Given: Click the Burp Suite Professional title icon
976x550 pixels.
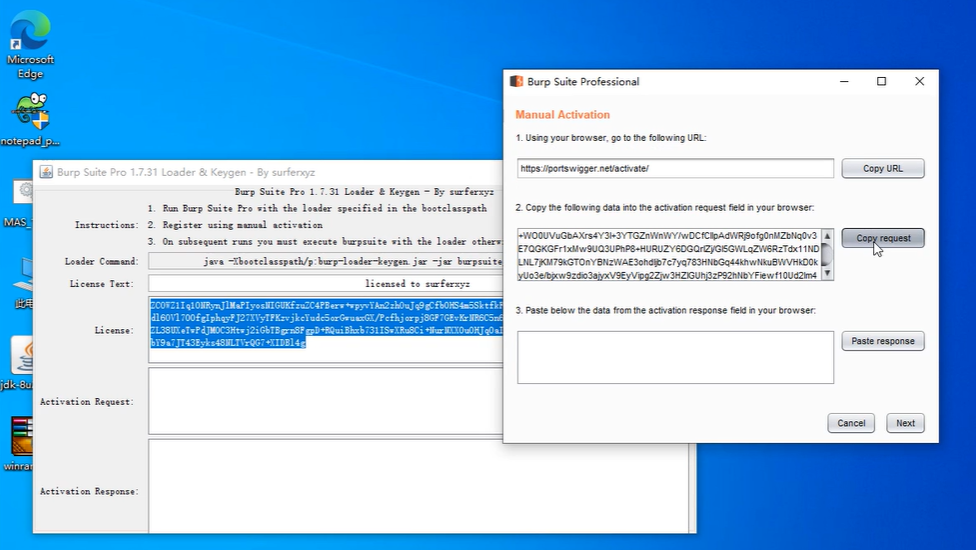Looking at the screenshot, I should pyautogui.click(x=516, y=82).
